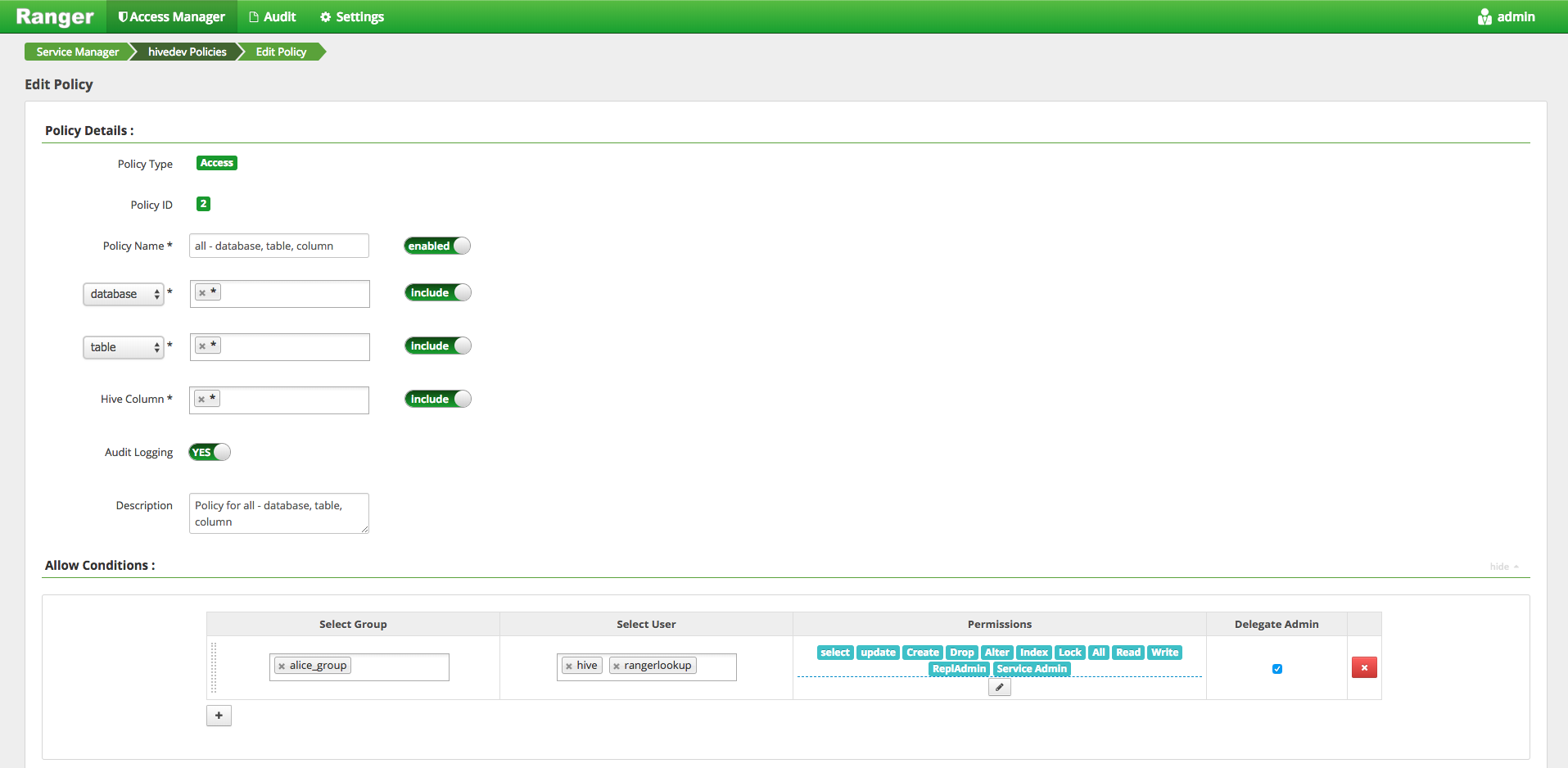This screenshot has height=768, width=1568.
Task: Click the Edit Policy breadcrumb
Action: click(281, 52)
